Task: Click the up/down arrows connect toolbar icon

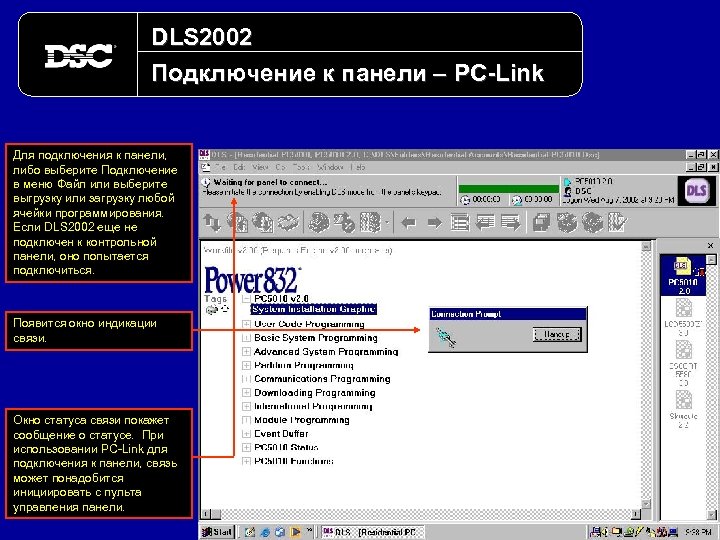Action: pos(212,223)
